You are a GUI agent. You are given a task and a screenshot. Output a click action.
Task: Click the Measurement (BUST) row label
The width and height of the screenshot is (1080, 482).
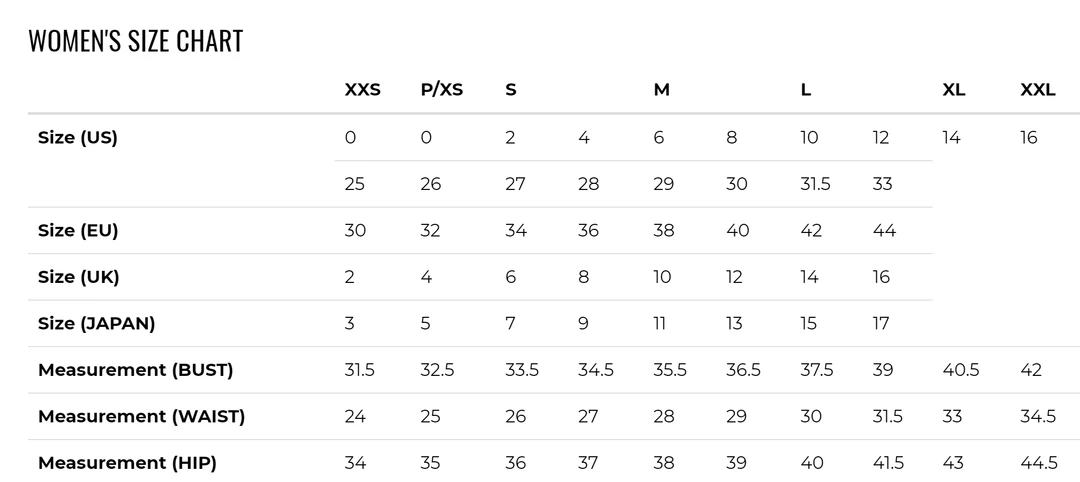[x=135, y=370]
